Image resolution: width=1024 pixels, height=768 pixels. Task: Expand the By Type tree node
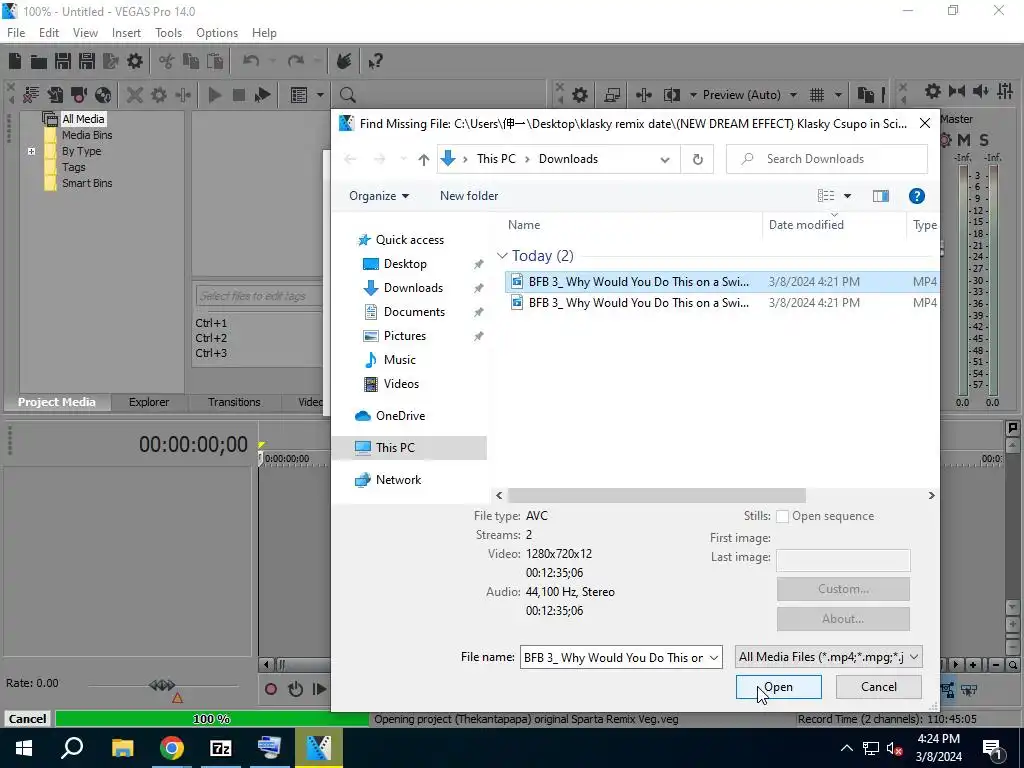tap(31, 152)
